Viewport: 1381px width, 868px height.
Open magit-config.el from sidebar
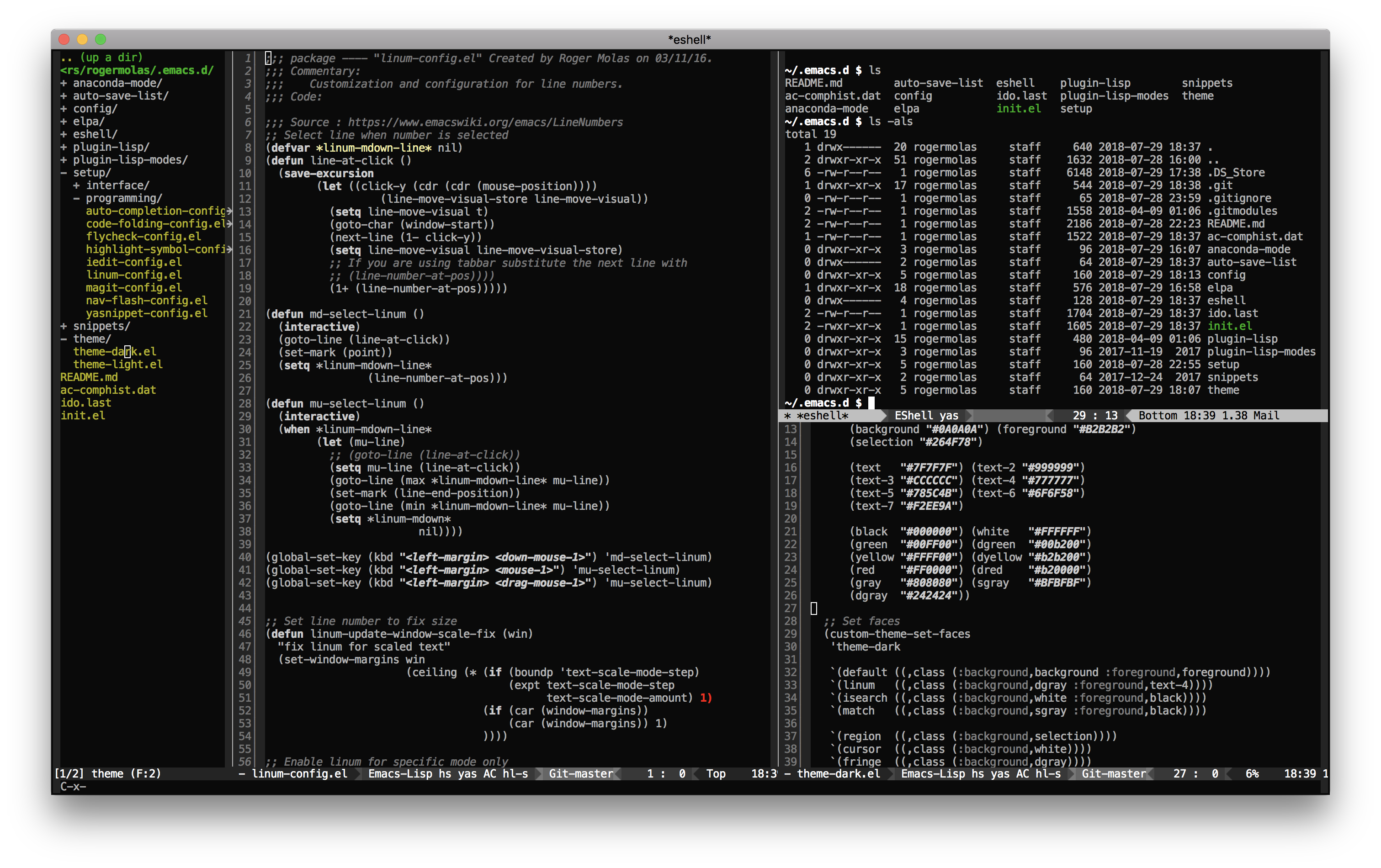pos(133,288)
